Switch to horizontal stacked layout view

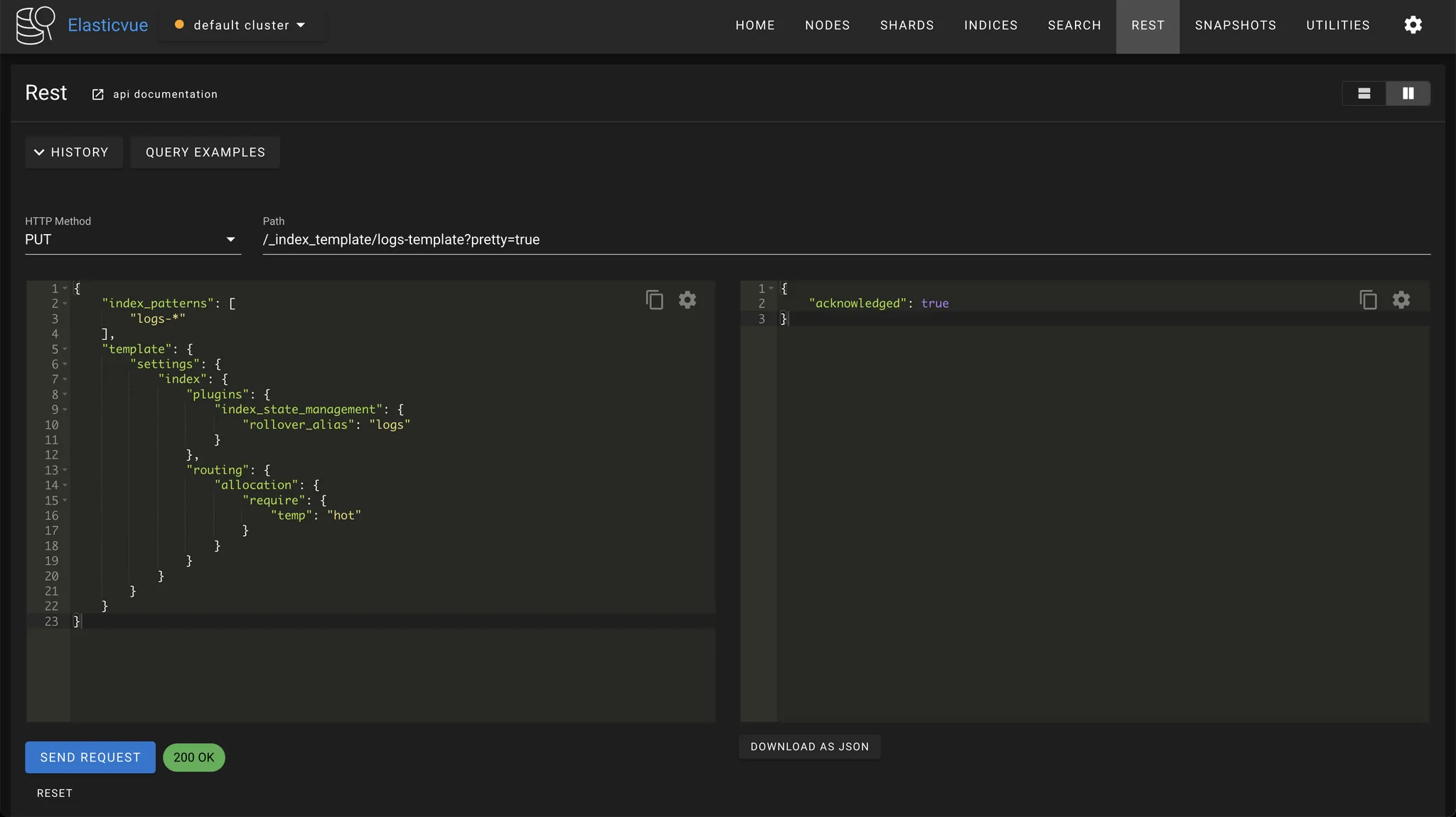click(1364, 93)
